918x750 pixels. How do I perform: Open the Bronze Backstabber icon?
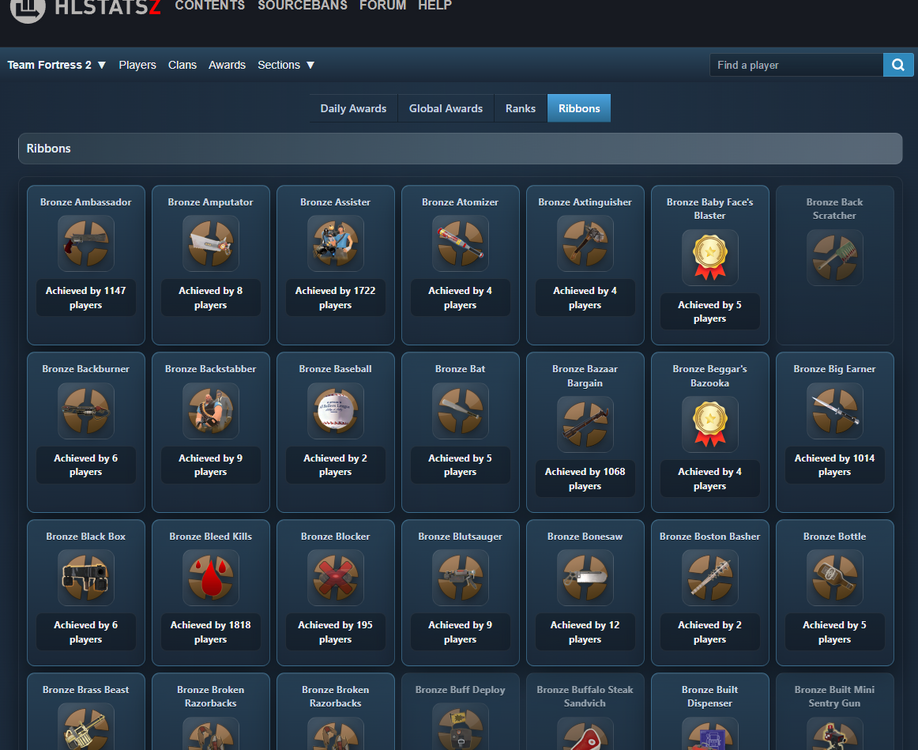click(x=211, y=411)
